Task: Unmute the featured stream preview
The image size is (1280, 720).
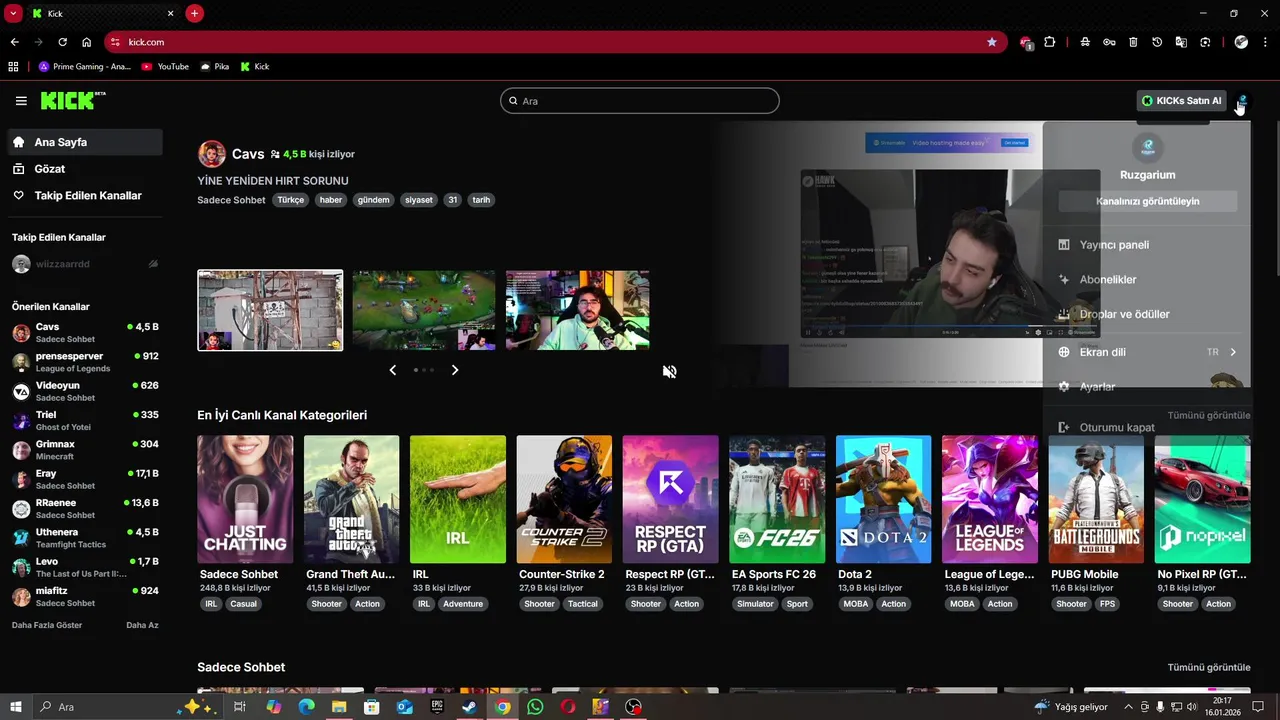Action: (669, 371)
